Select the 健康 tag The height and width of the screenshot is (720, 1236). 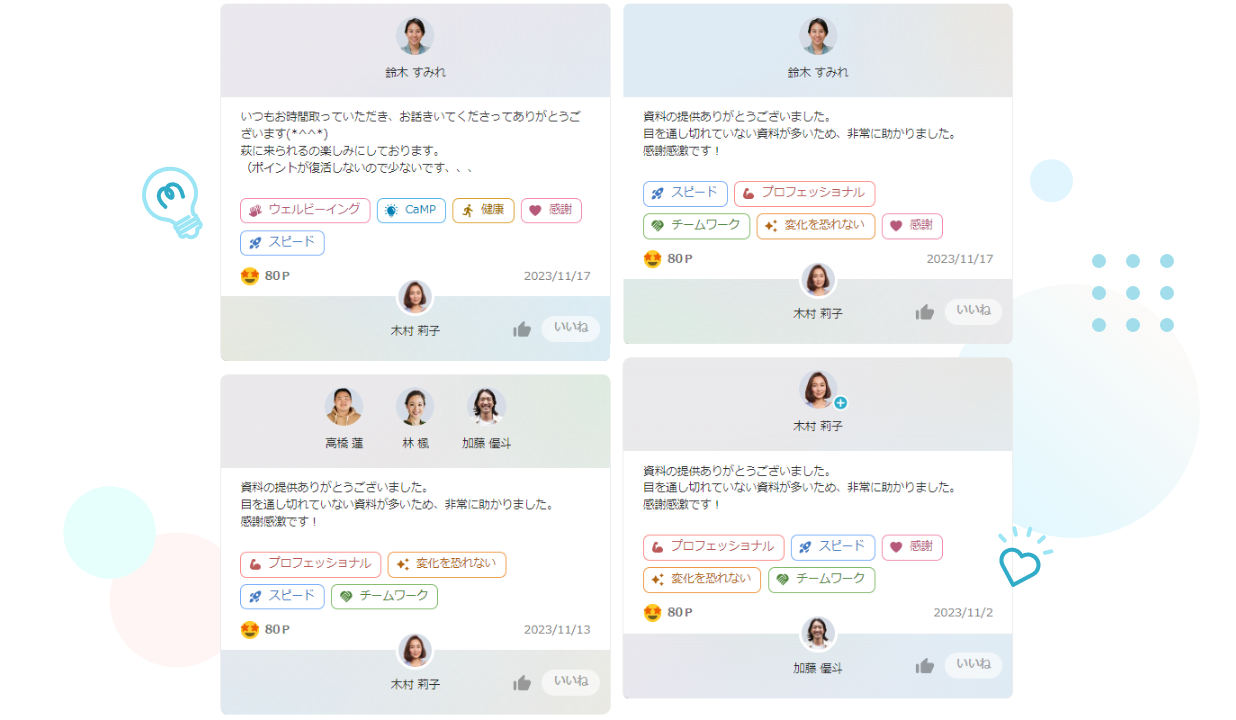[x=483, y=210]
